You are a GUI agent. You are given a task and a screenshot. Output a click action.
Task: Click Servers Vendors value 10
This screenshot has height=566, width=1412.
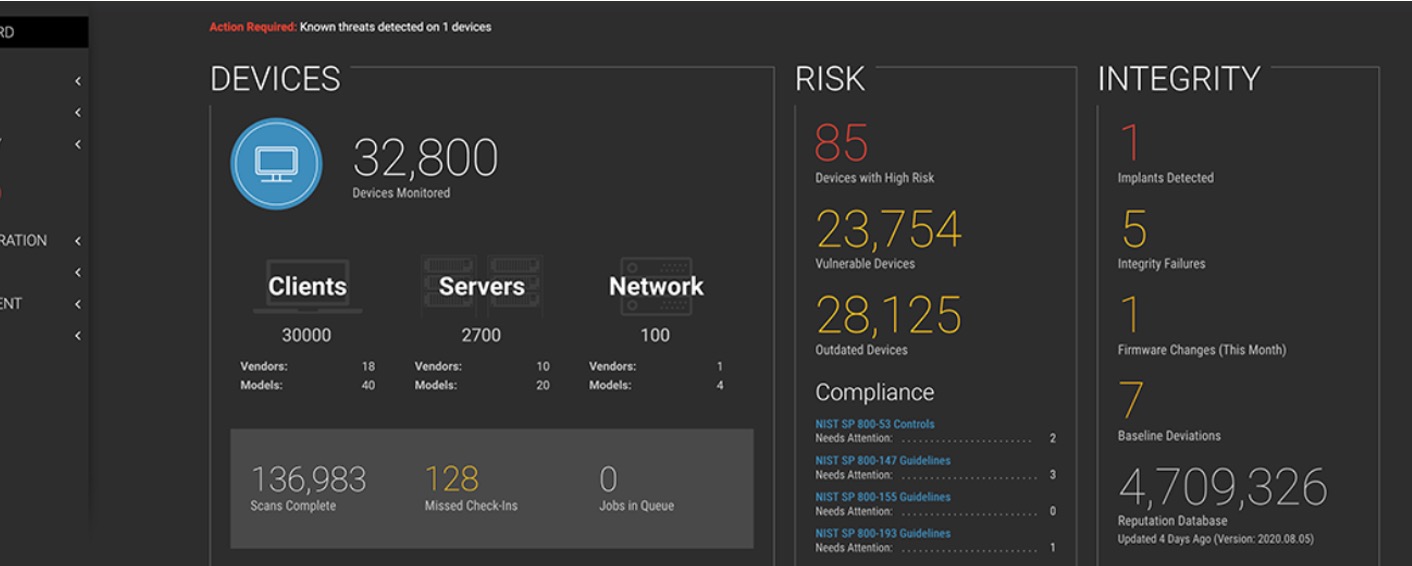(543, 367)
